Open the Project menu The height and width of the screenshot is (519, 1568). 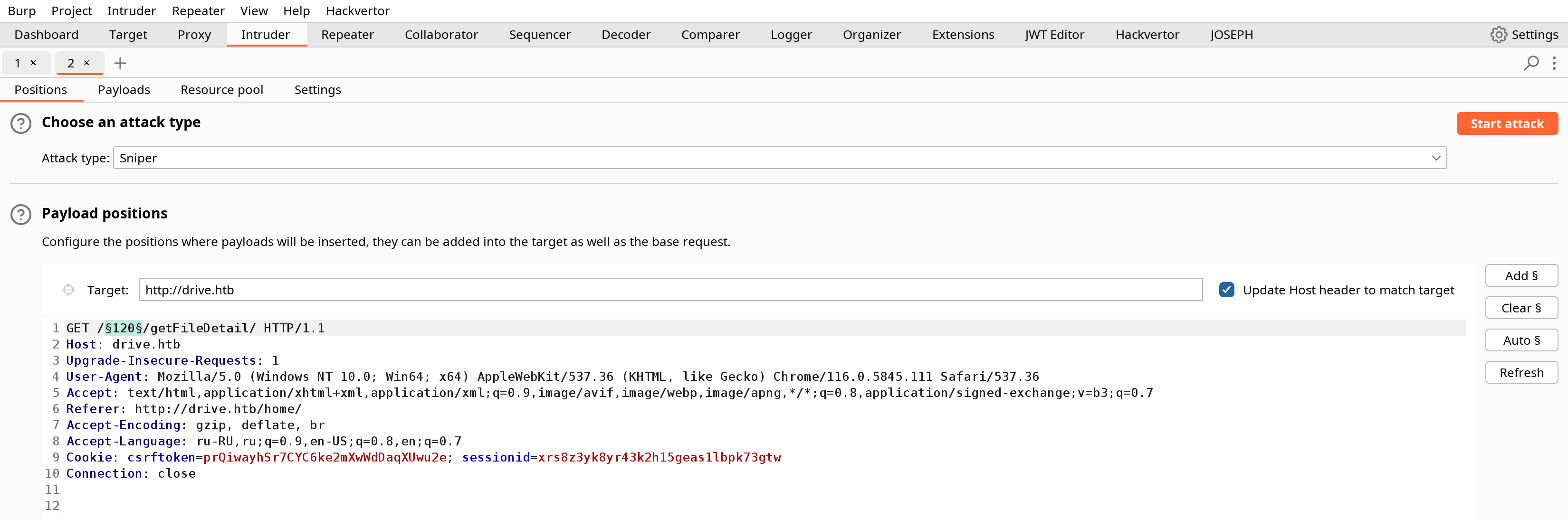(72, 11)
